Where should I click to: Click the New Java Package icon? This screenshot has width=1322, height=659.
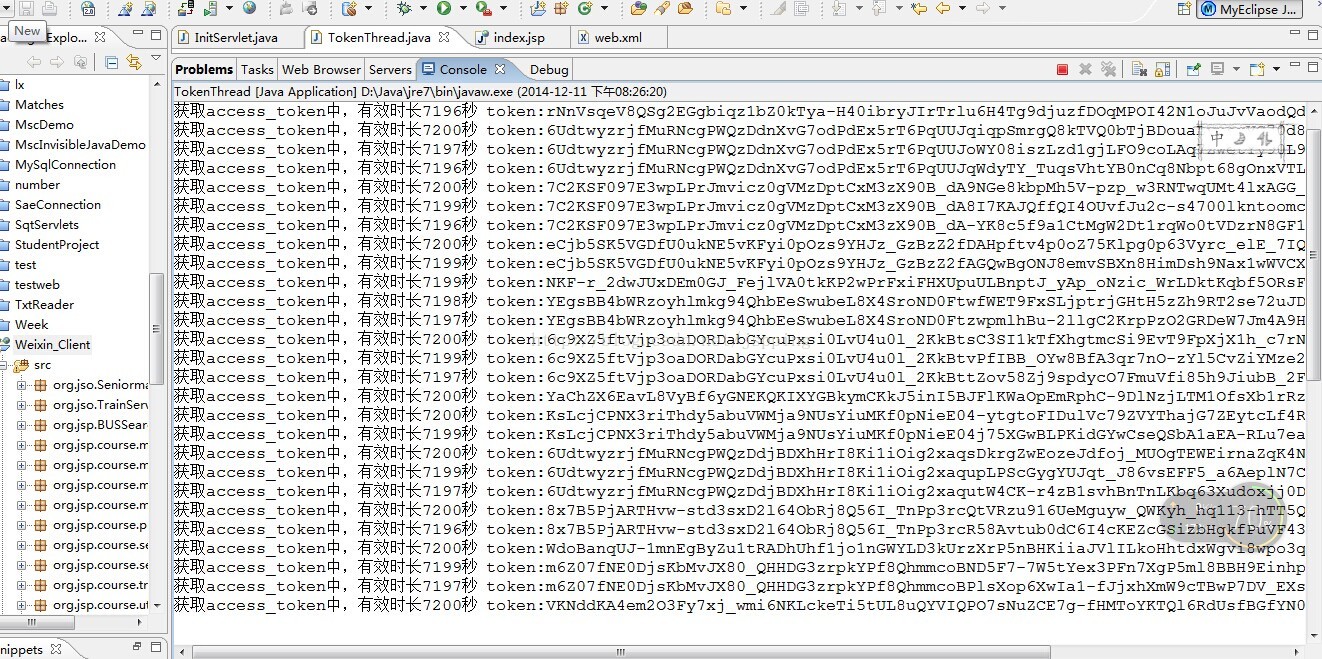point(561,8)
